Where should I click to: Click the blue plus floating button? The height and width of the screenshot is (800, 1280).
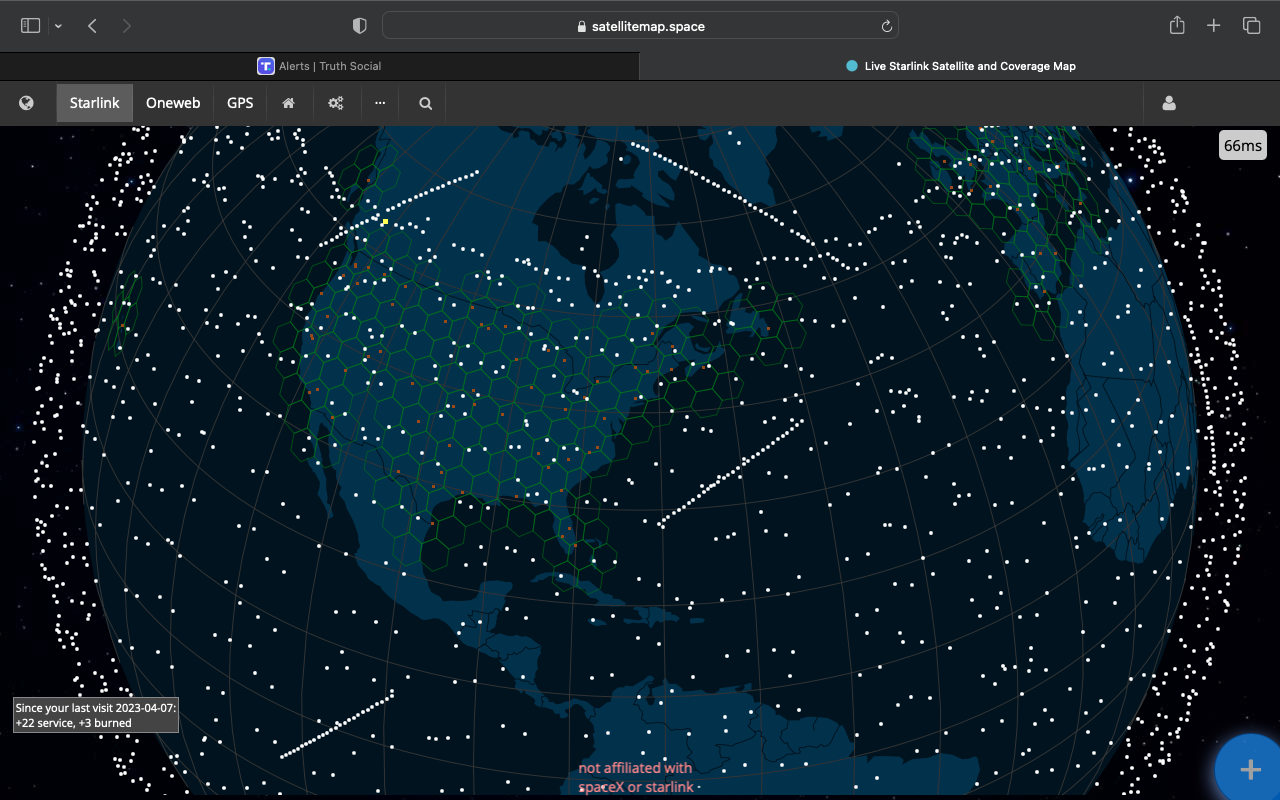1250,768
